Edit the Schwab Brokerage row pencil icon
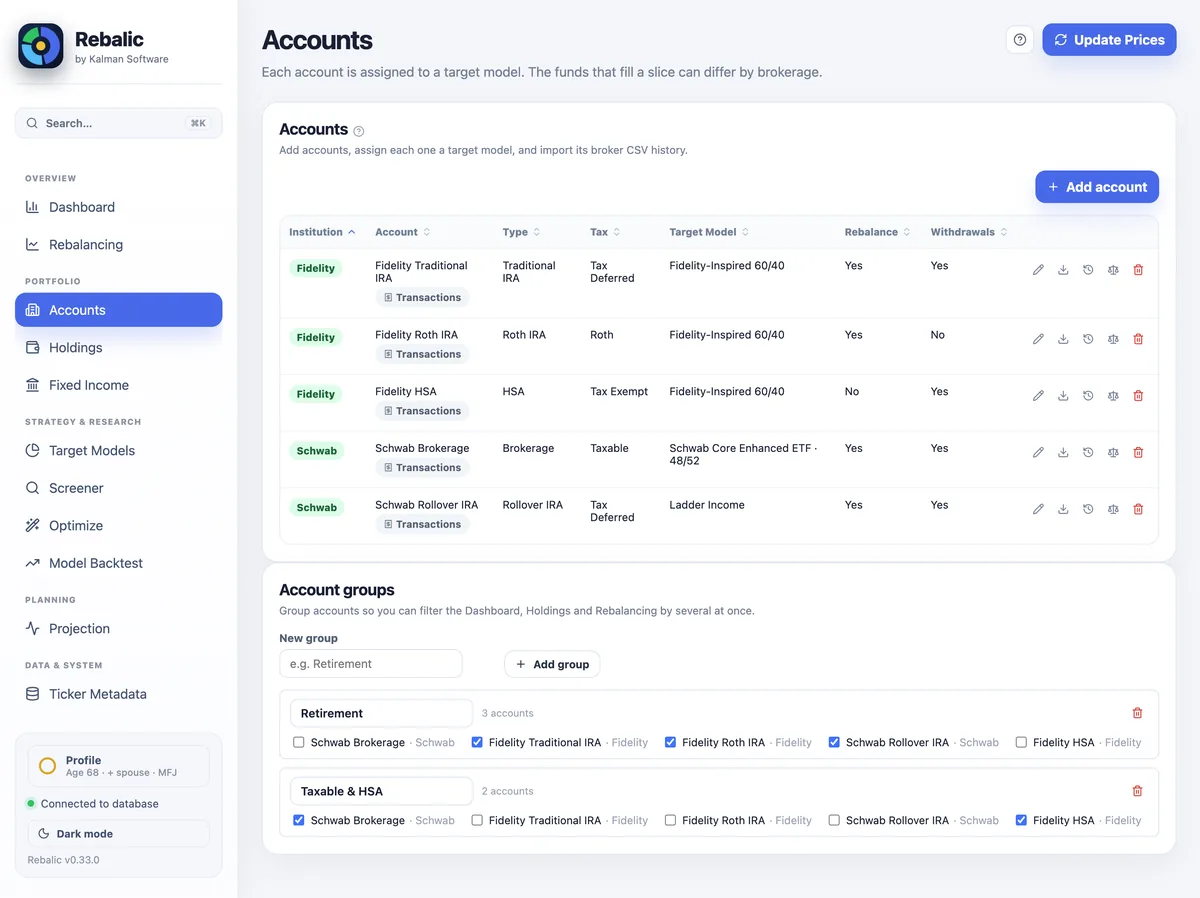 [x=1038, y=453]
